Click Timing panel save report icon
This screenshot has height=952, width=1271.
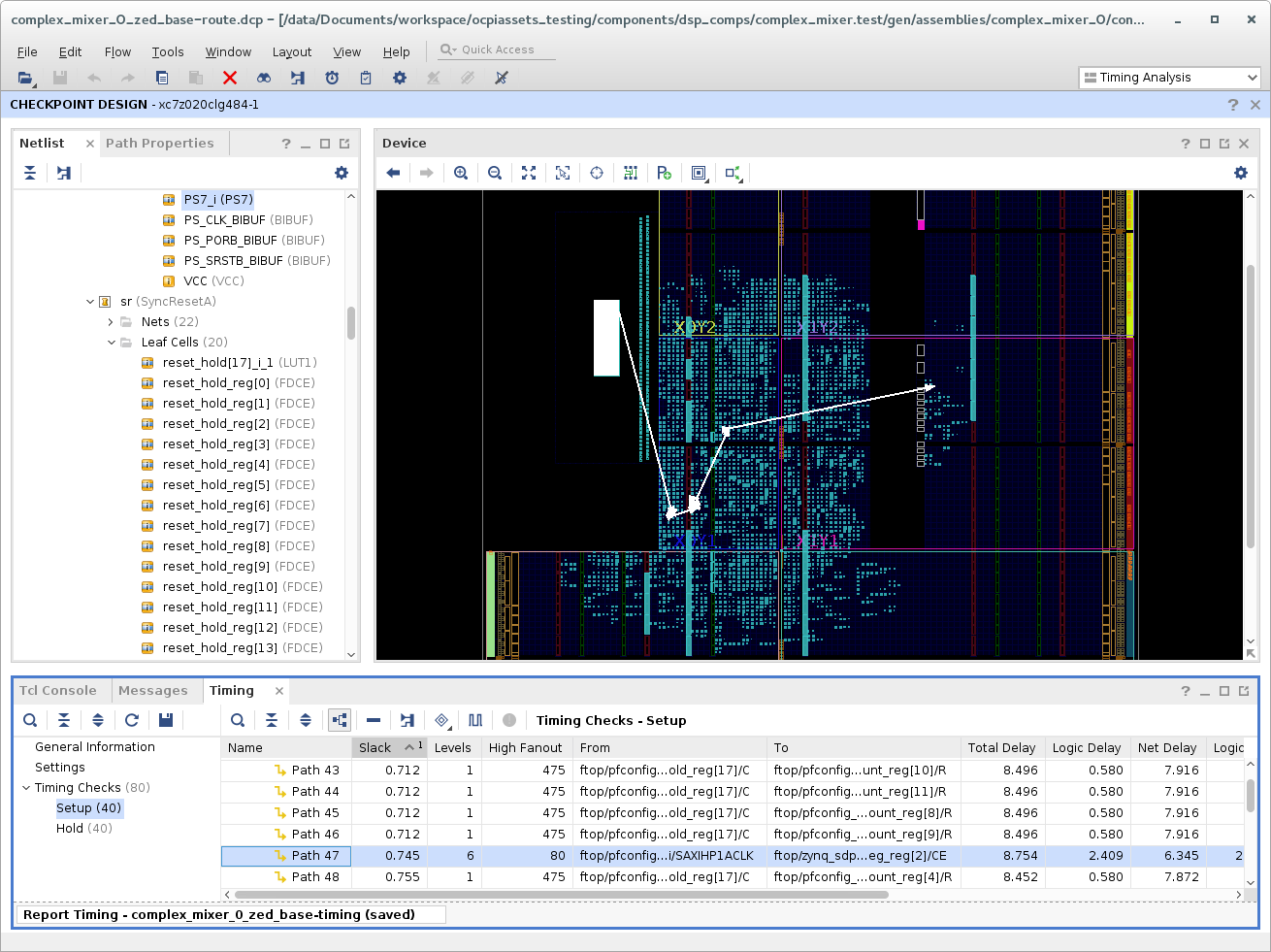click(166, 720)
